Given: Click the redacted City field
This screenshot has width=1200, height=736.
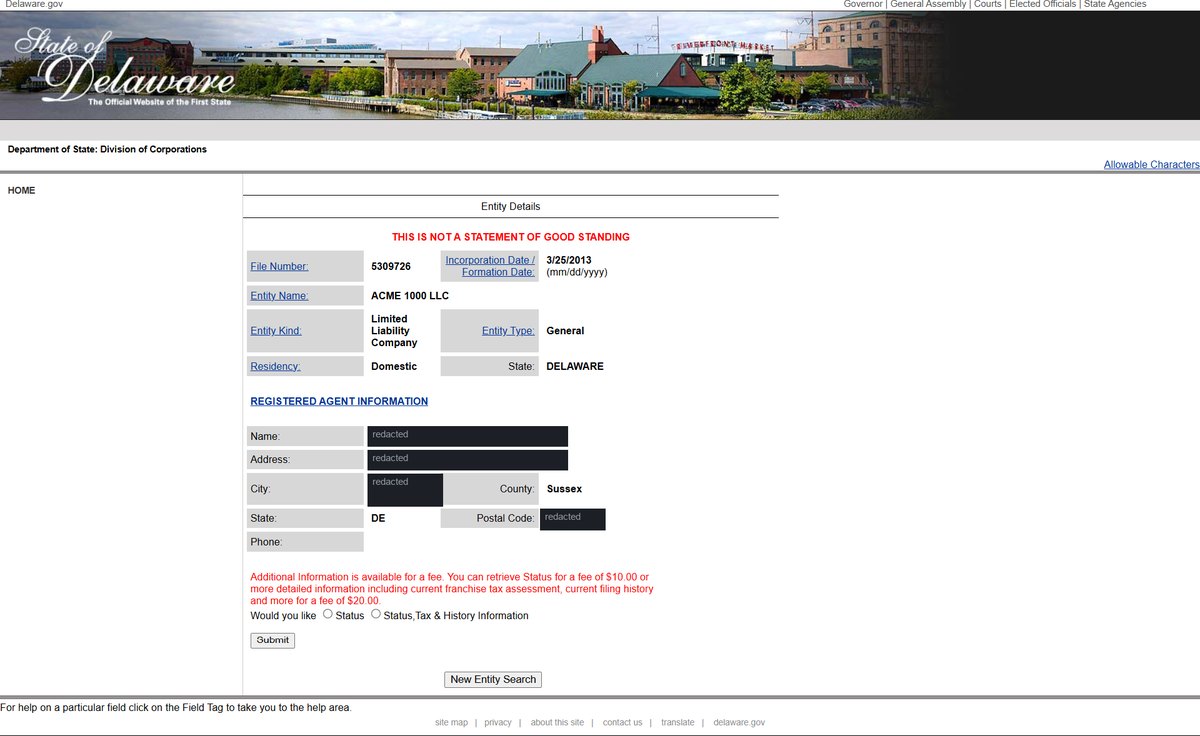Looking at the screenshot, I should (x=405, y=490).
